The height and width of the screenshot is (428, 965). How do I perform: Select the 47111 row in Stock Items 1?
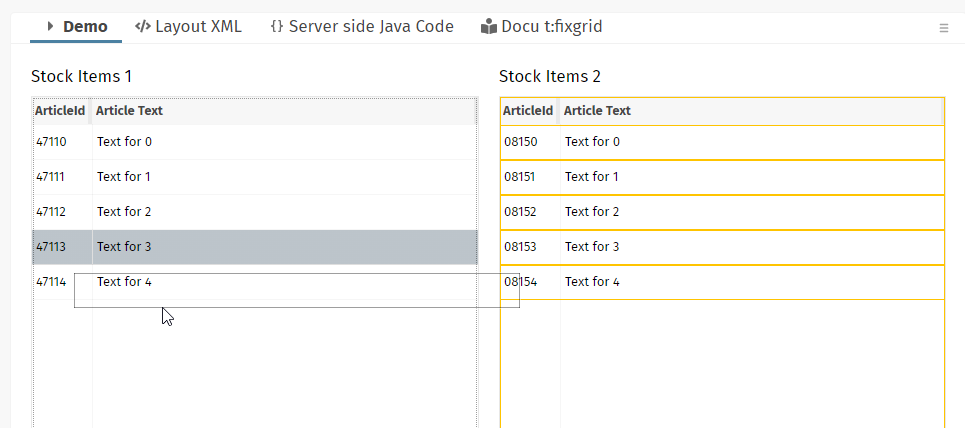(52, 177)
